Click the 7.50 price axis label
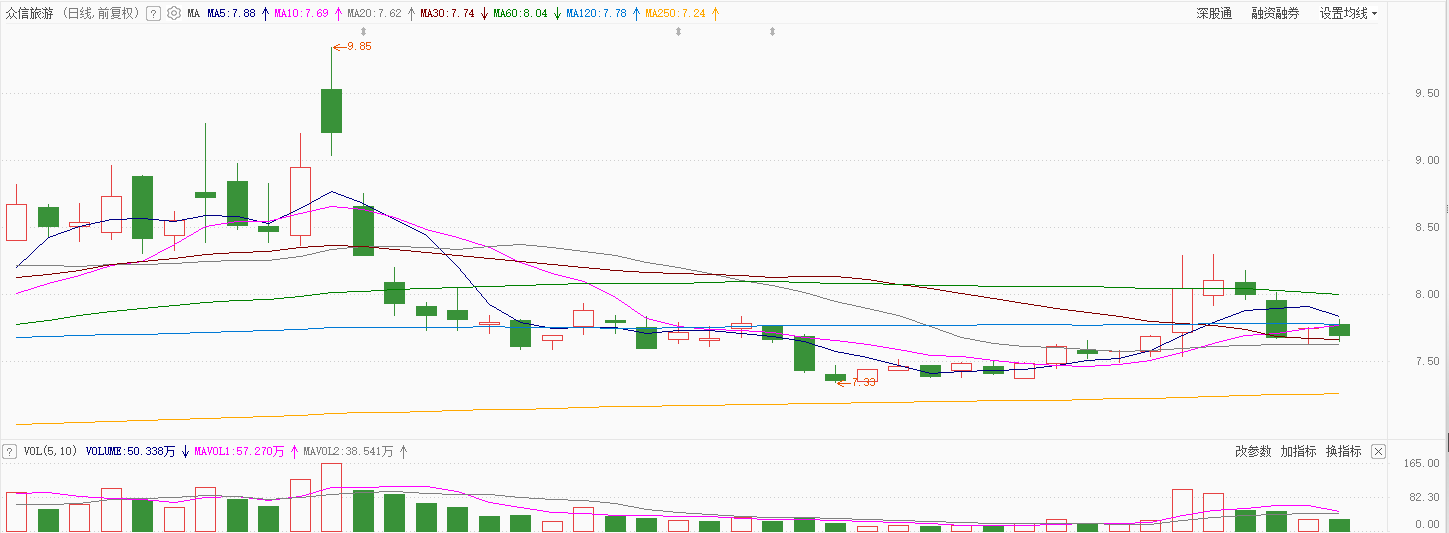This screenshot has height=533, width=1449. pyautogui.click(x=1427, y=361)
